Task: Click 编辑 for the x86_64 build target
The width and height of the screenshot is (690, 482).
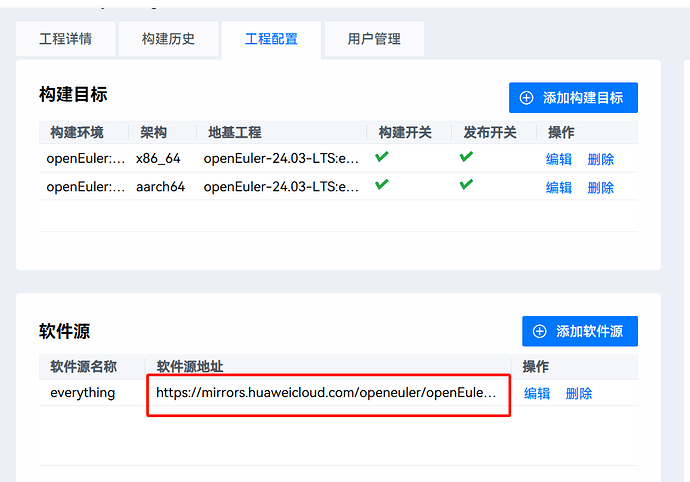Action: (559, 159)
